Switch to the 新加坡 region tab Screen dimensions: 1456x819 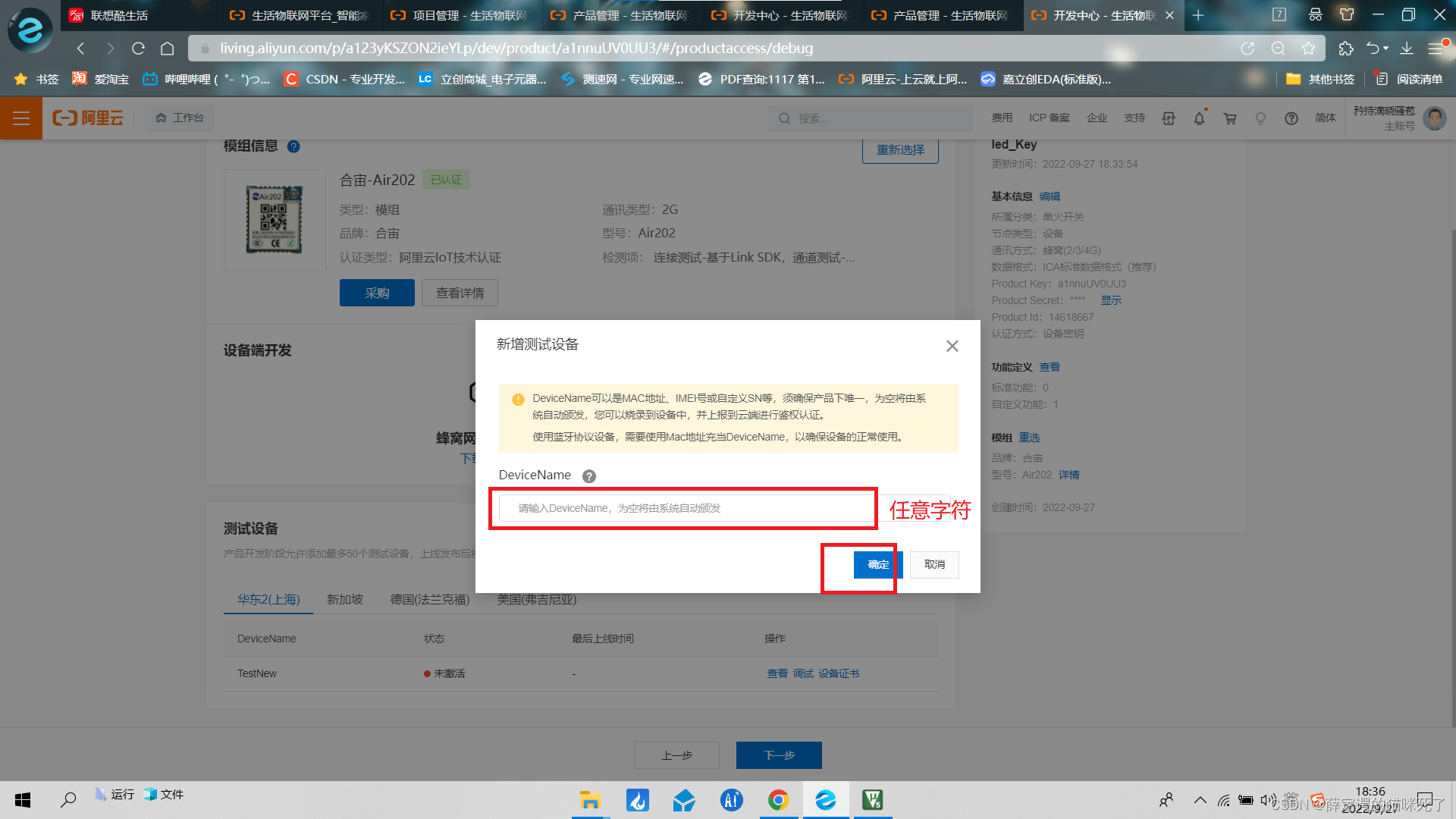click(344, 600)
